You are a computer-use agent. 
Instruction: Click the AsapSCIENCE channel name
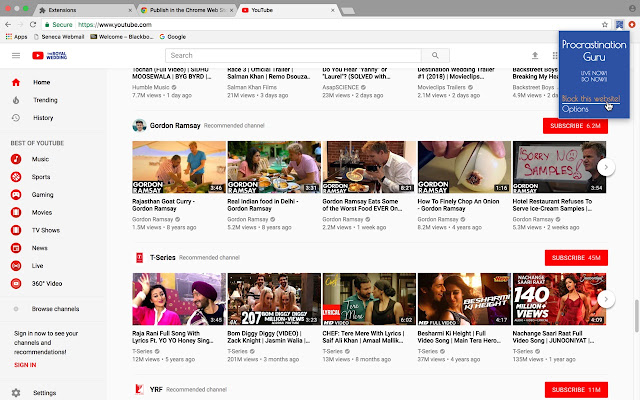pyautogui.click(x=340, y=87)
